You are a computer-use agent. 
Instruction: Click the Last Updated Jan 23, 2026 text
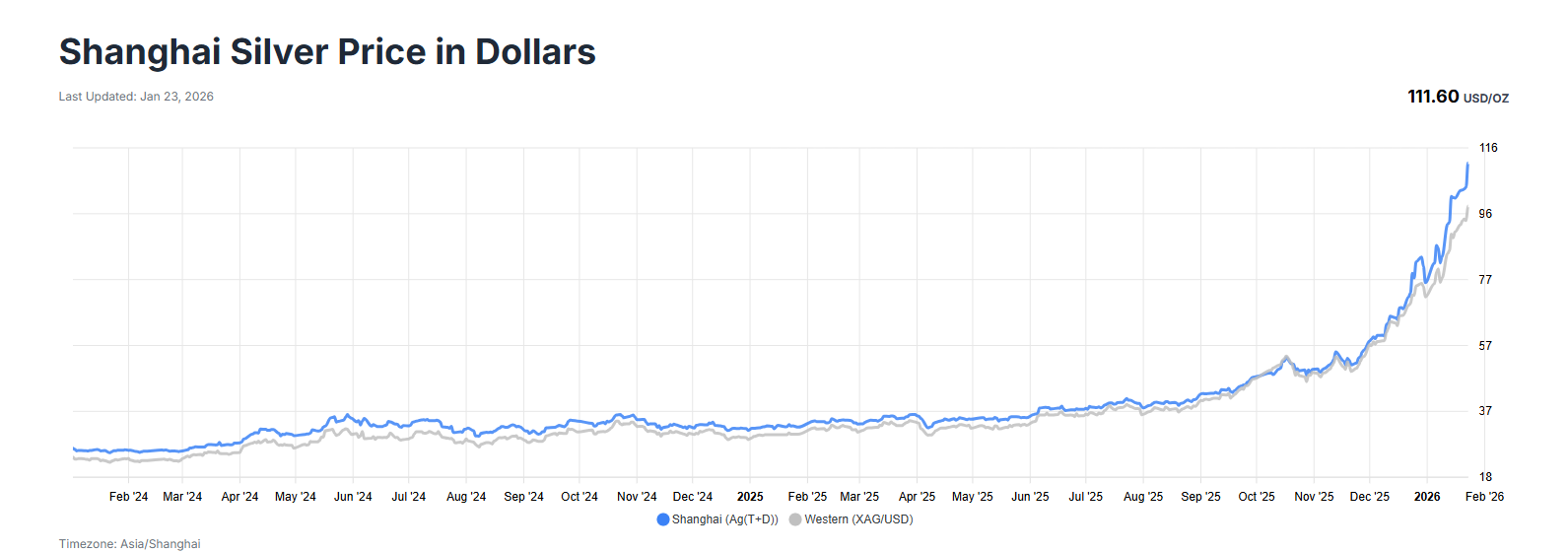(136, 97)
